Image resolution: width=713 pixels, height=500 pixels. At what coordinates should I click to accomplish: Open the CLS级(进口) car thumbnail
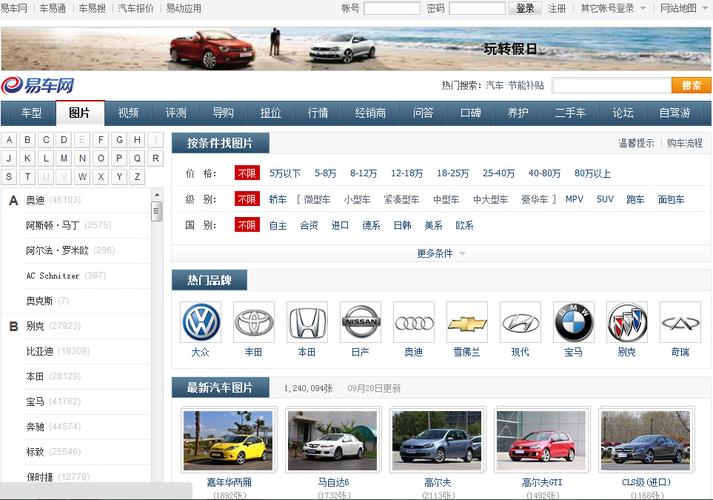[x=646, y=440]
